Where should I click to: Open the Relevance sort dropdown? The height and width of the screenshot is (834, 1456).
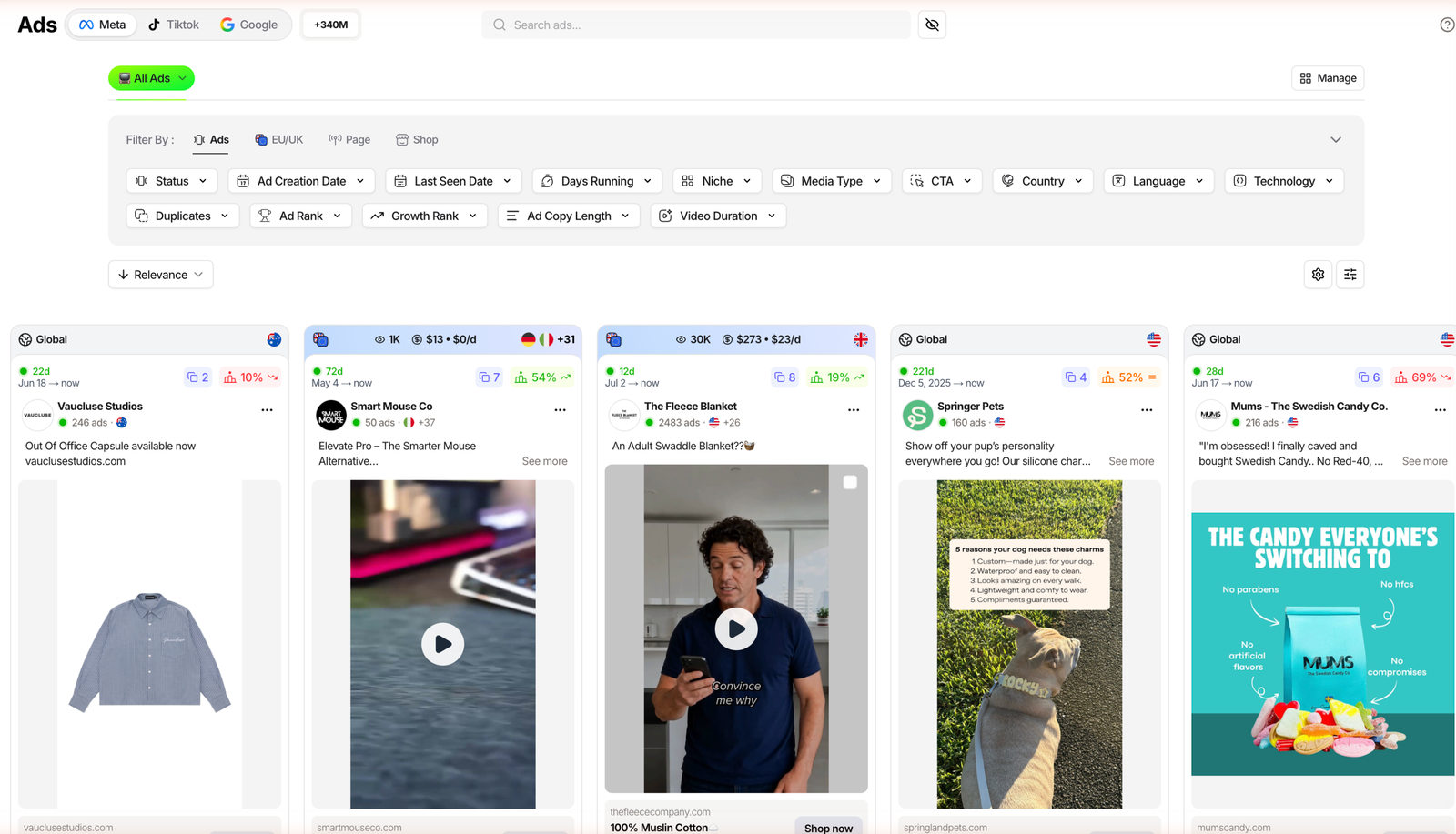click(161, 275)
